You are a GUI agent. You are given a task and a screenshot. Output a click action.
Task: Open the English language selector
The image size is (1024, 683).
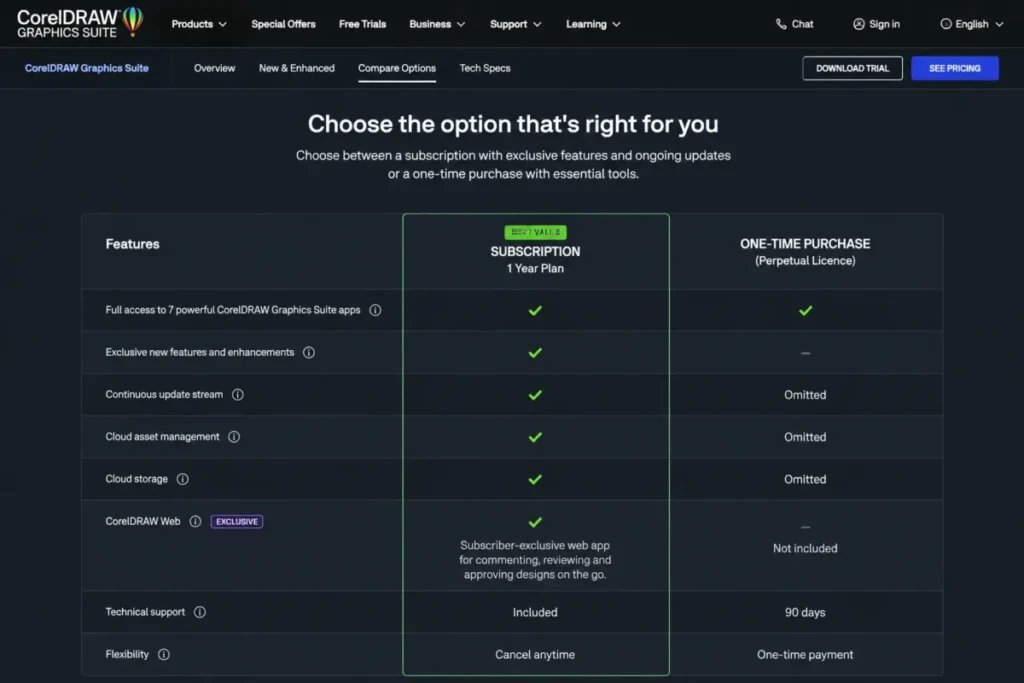[971, 24]
